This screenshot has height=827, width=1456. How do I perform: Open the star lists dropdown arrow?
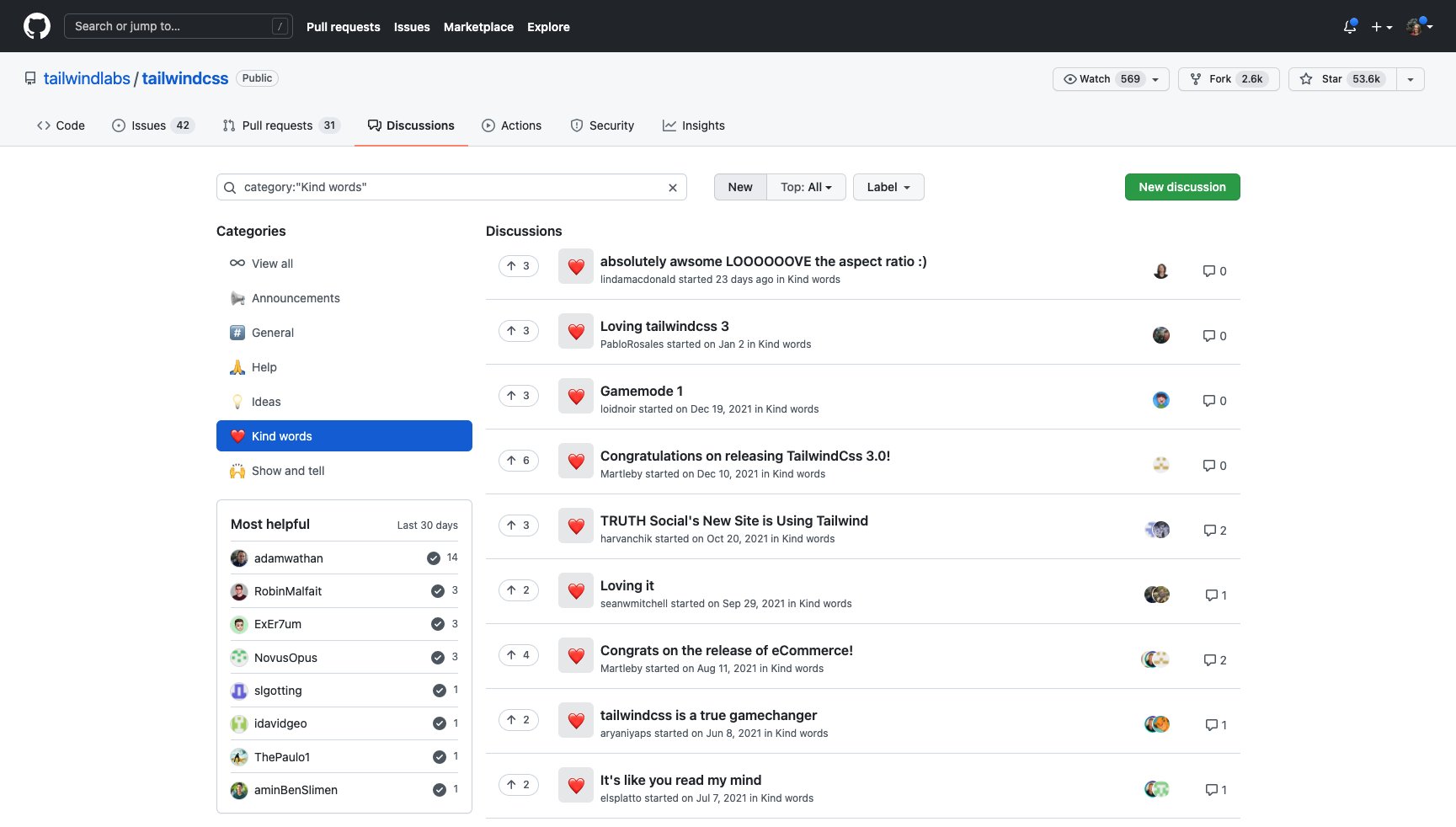click(x=1411, y=79)
